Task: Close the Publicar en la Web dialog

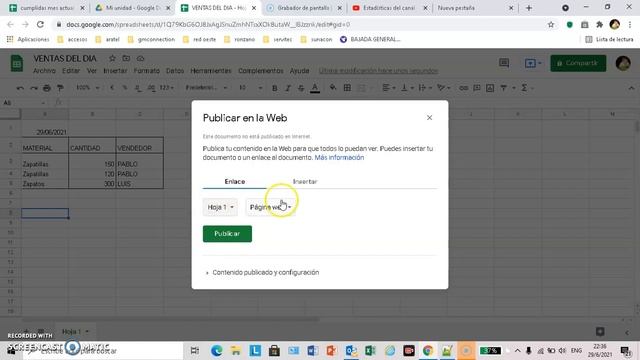Action: [x=429, y=118]
